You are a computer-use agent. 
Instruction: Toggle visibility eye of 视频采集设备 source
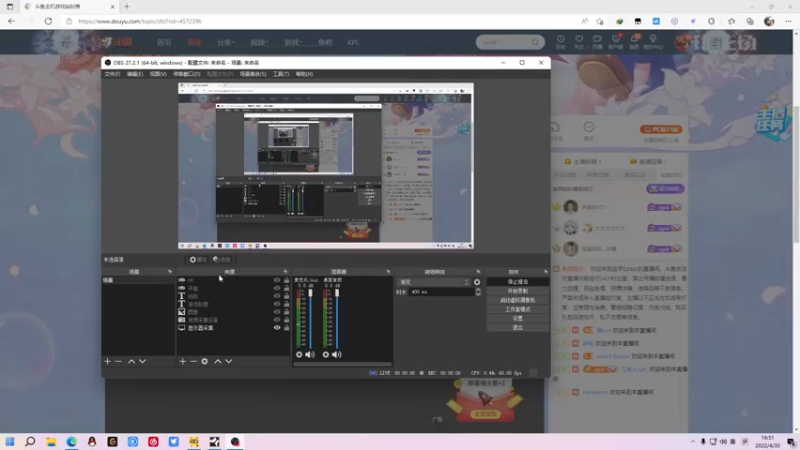[277, 319]
